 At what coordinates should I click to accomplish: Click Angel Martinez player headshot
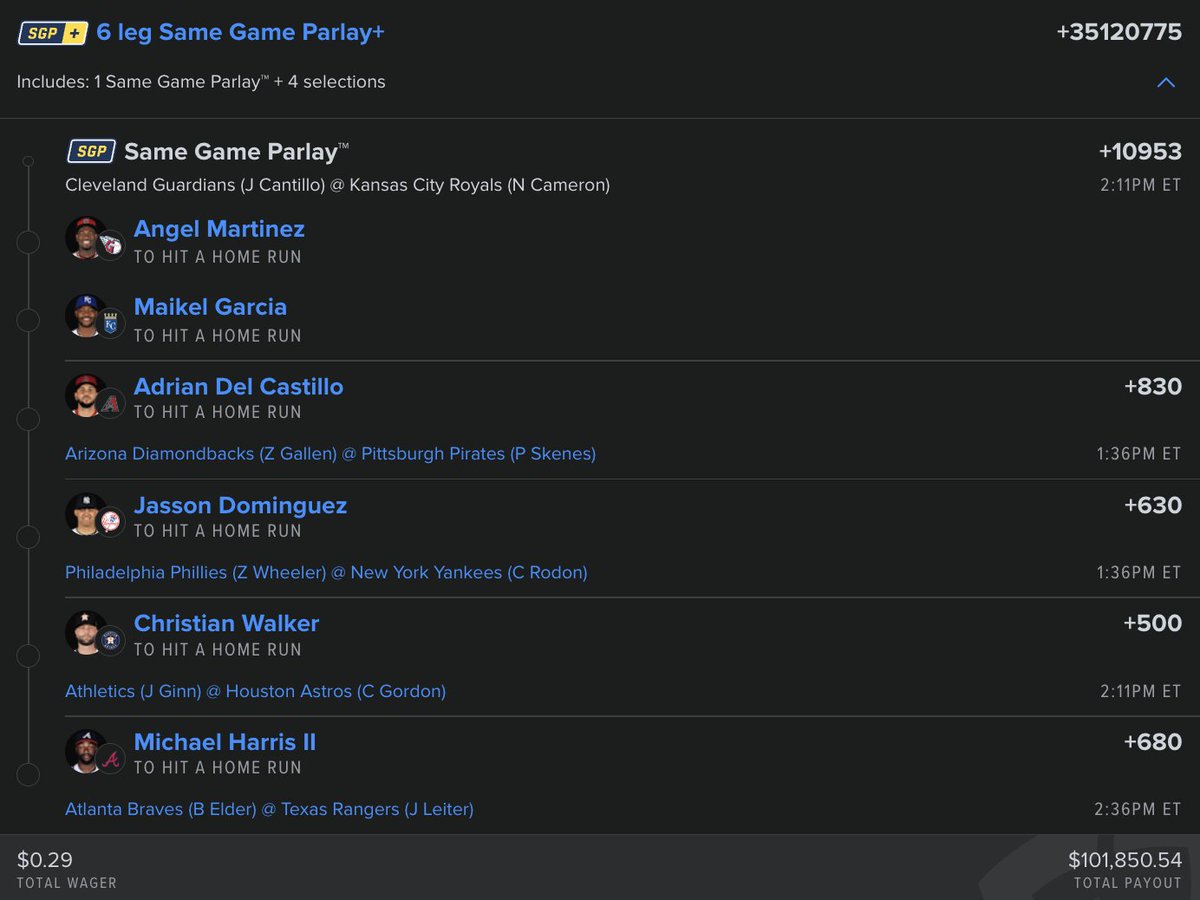86,238
